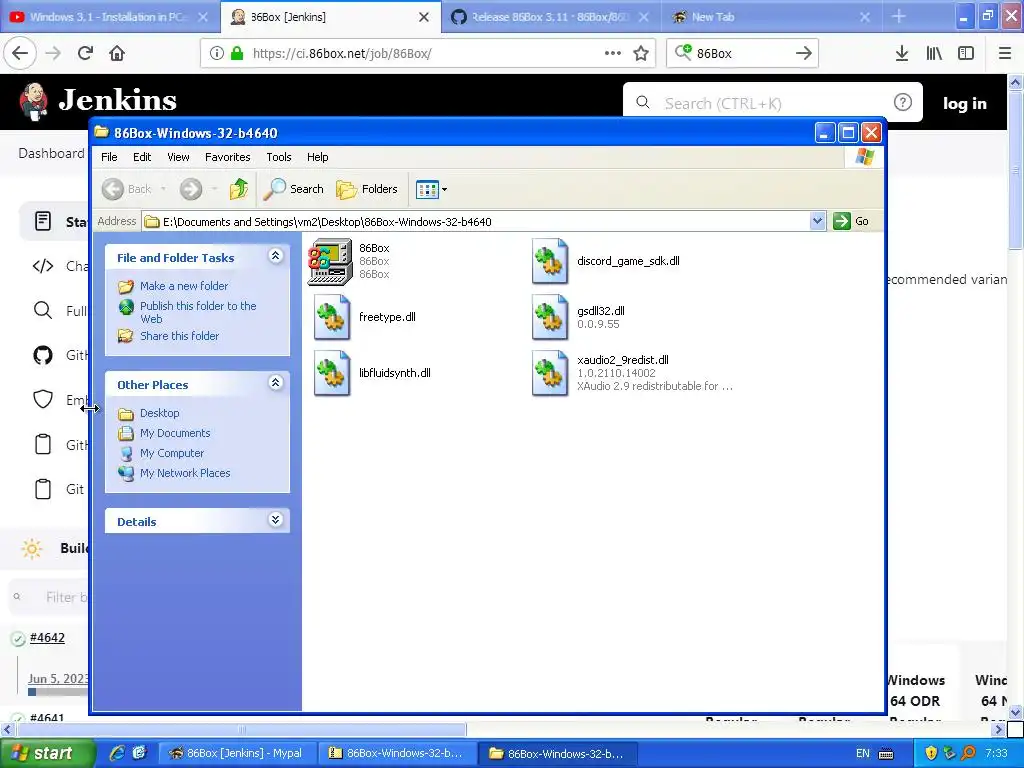The width and height of the screenshot is (1024, 768).
Task: Click Share this folder
Action: (x=180, y=336)
